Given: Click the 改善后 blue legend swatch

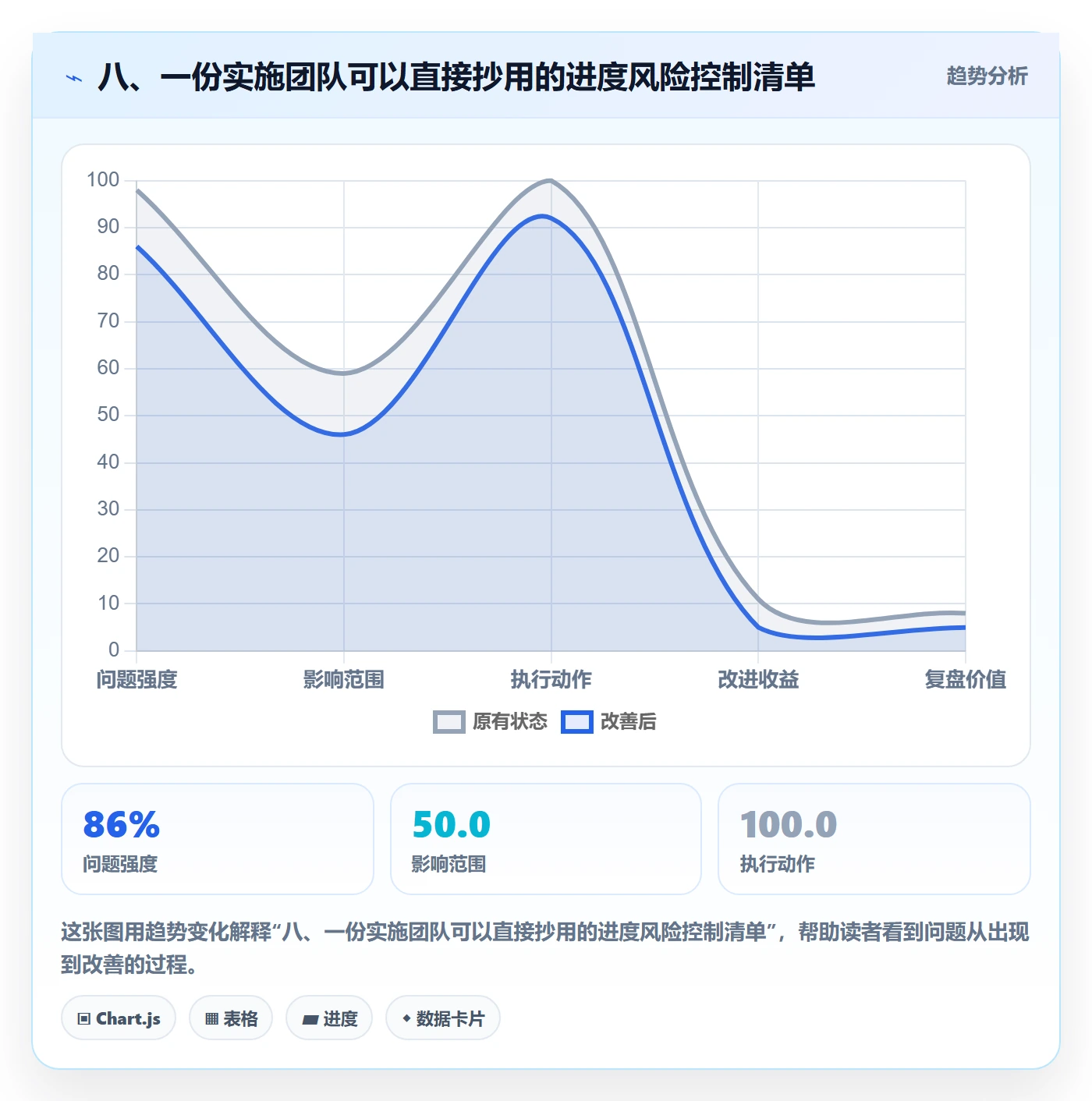Looking at the screenshot, I should pyautogui.click(x=577, y=722).
